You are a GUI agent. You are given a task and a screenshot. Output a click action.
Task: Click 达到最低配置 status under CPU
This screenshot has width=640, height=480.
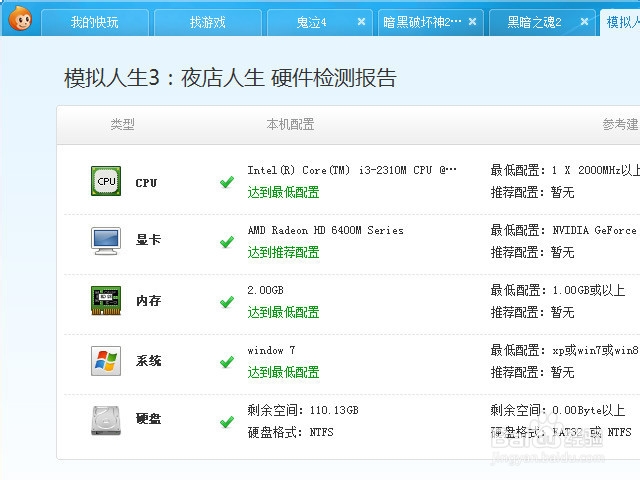click(283, 192)
